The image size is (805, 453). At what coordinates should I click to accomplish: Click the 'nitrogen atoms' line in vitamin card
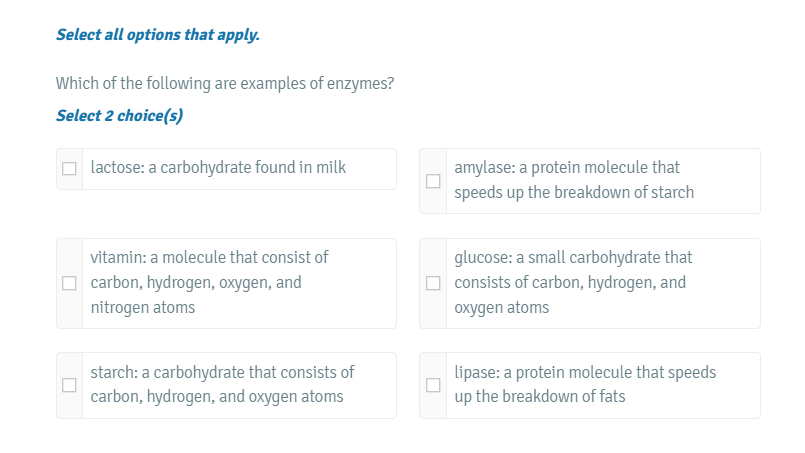pos(143,308)
